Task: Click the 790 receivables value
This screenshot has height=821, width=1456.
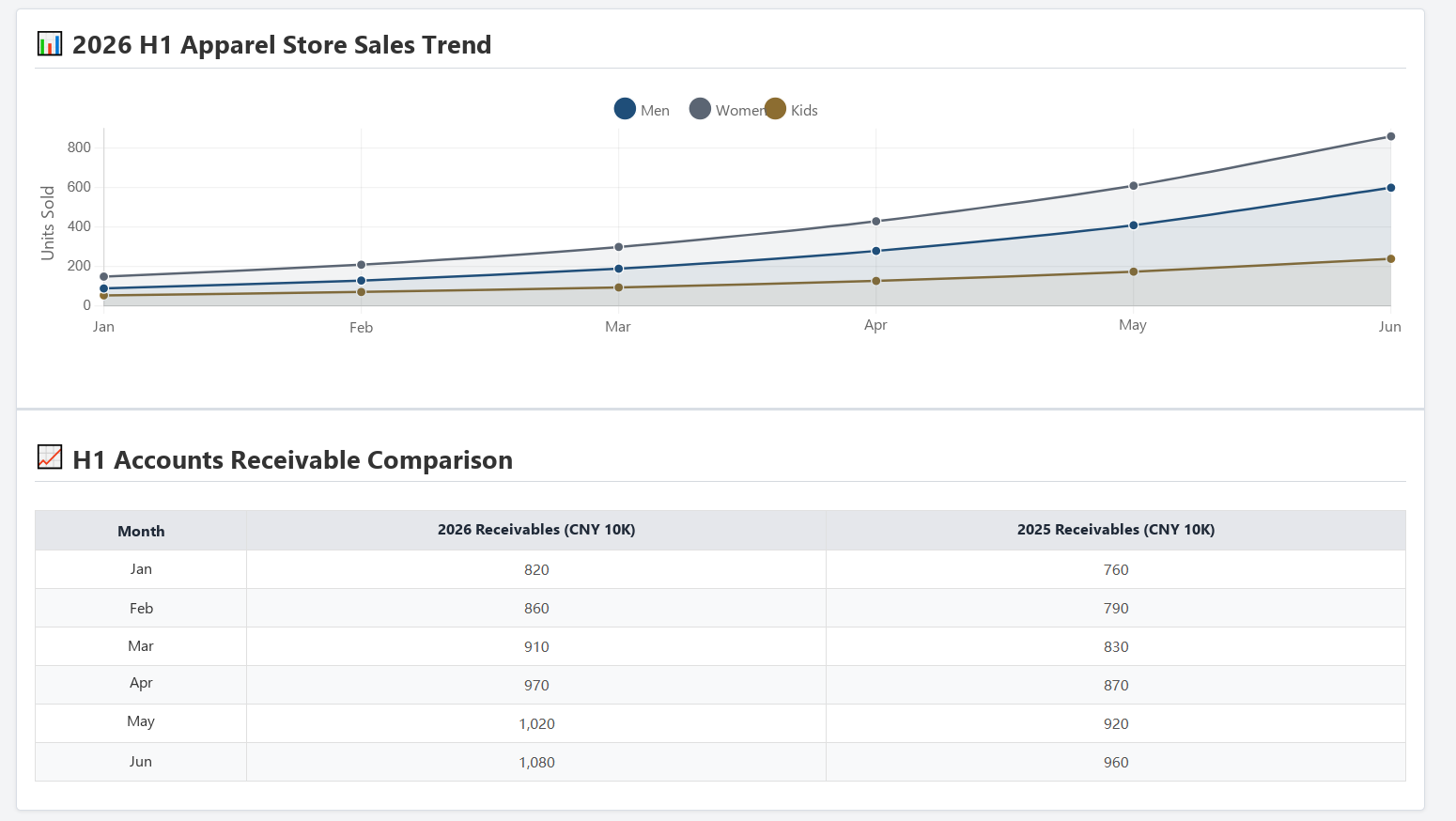Action: click(1116, 609)
